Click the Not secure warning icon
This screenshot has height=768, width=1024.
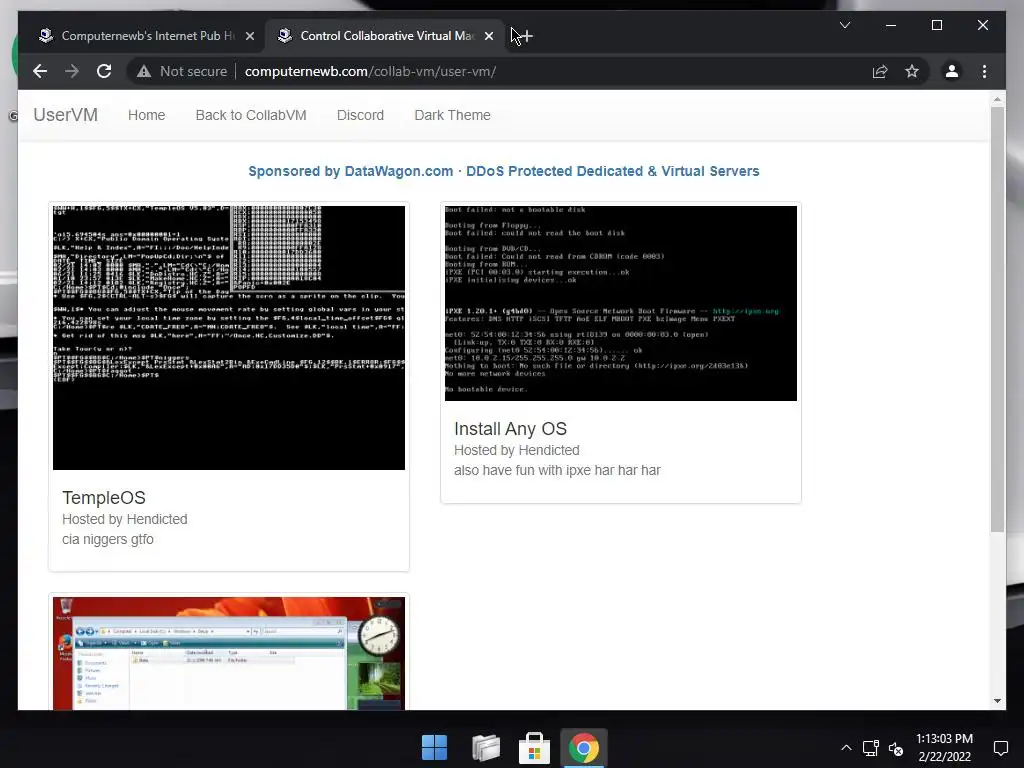(x=144, y=71)
